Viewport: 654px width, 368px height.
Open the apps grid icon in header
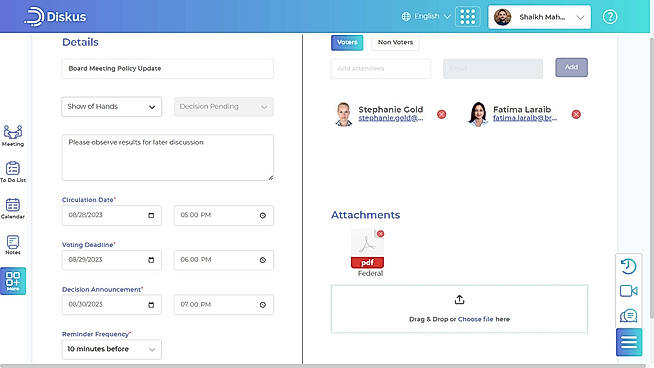(468, 17)
